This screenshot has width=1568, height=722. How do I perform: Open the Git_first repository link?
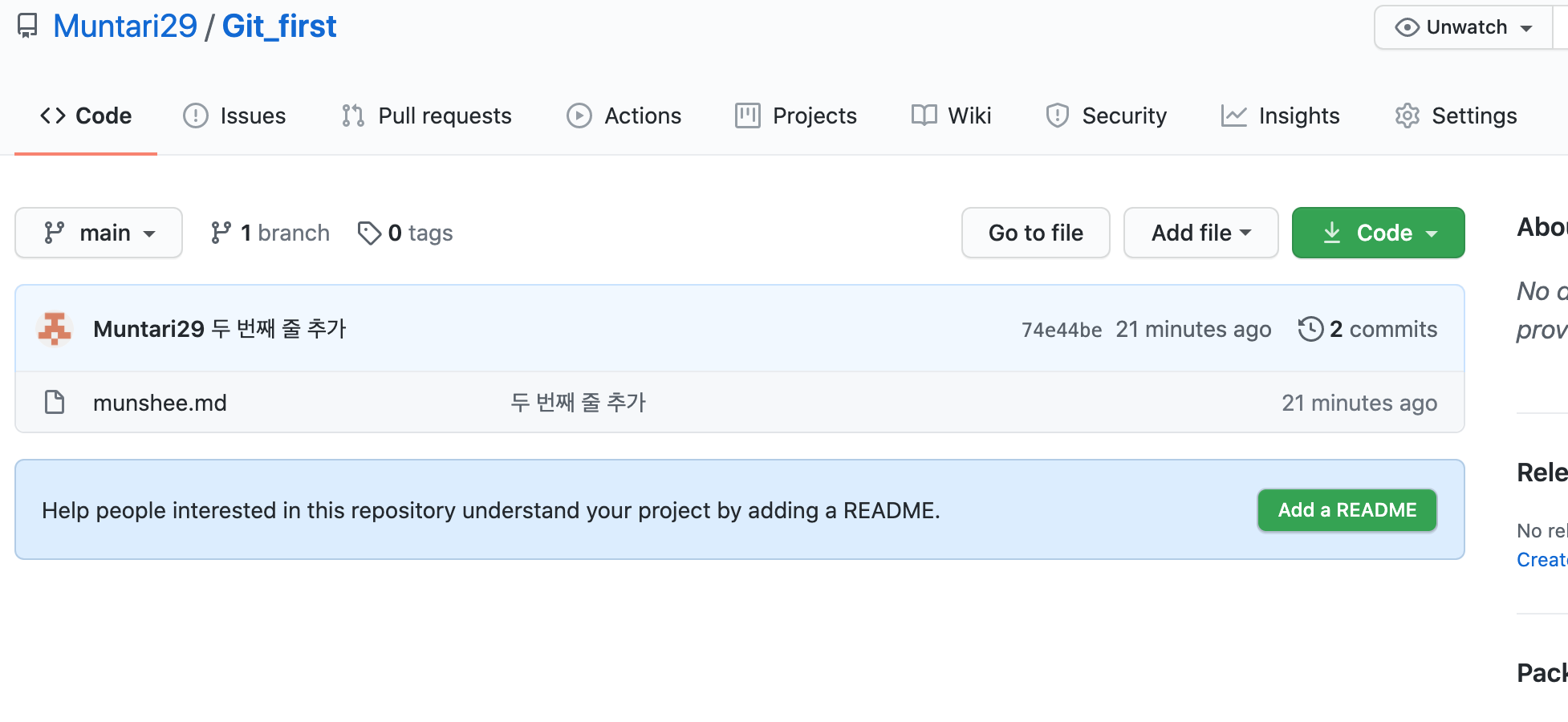click(279, 26)
